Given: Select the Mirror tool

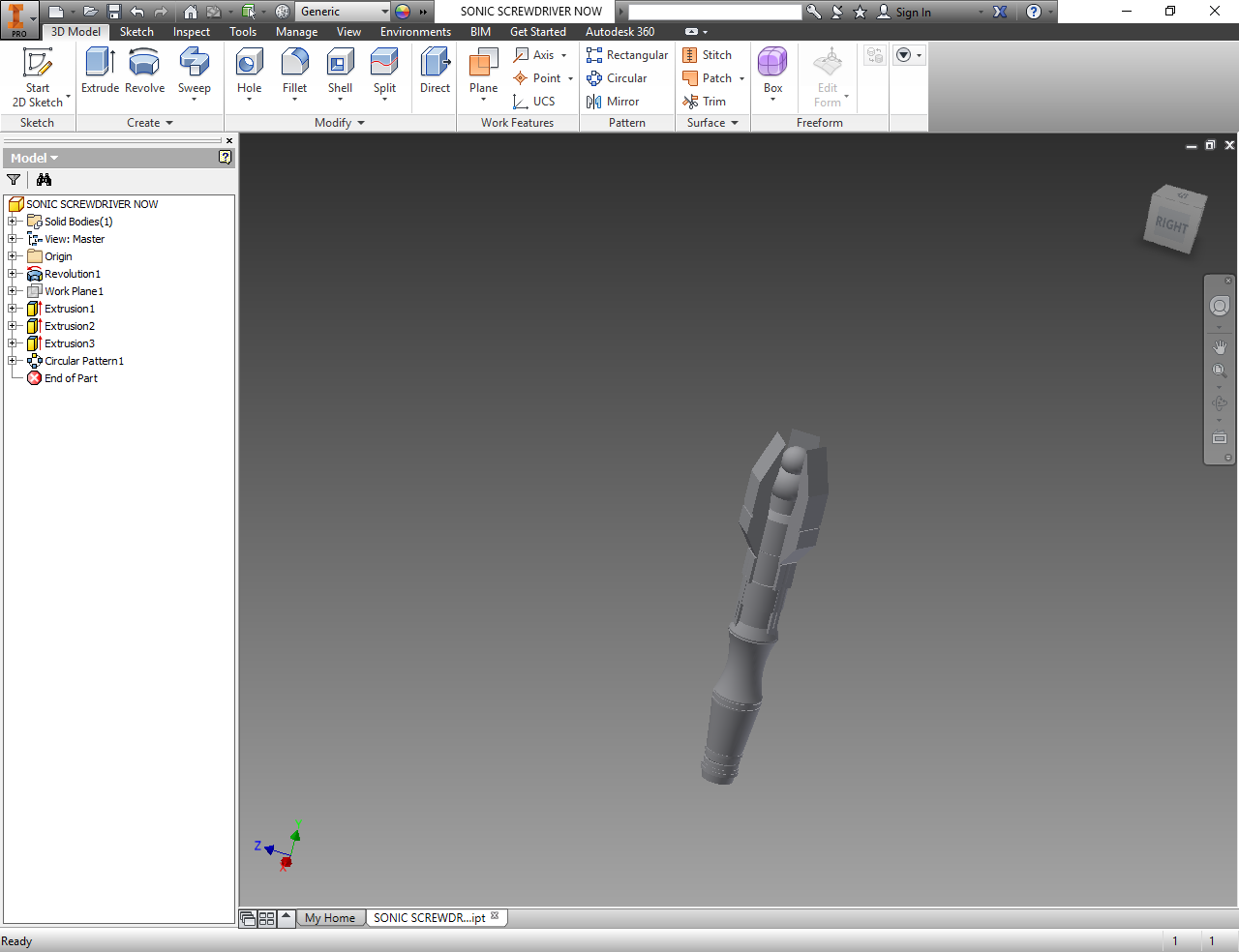Looking at the screenshot, I should click(x=613, y=102).
